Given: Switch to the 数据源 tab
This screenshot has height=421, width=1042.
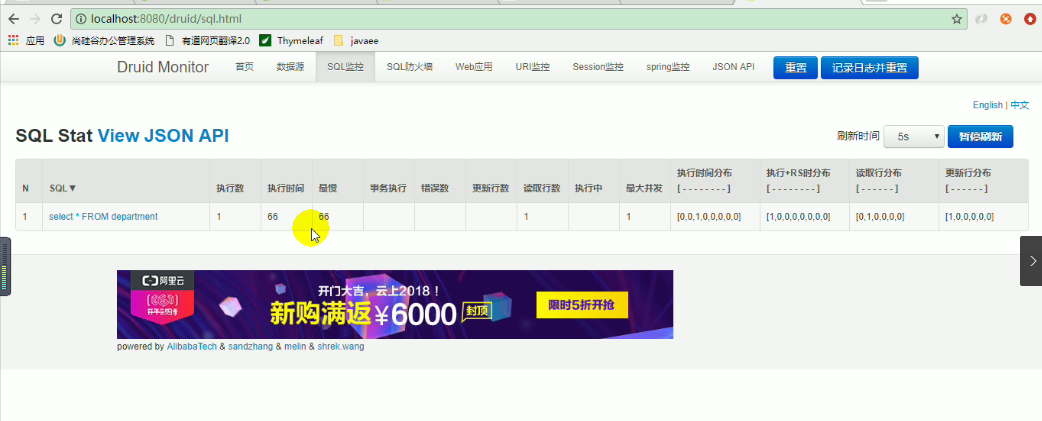Looking at the screenshot, I should (290, 67).
